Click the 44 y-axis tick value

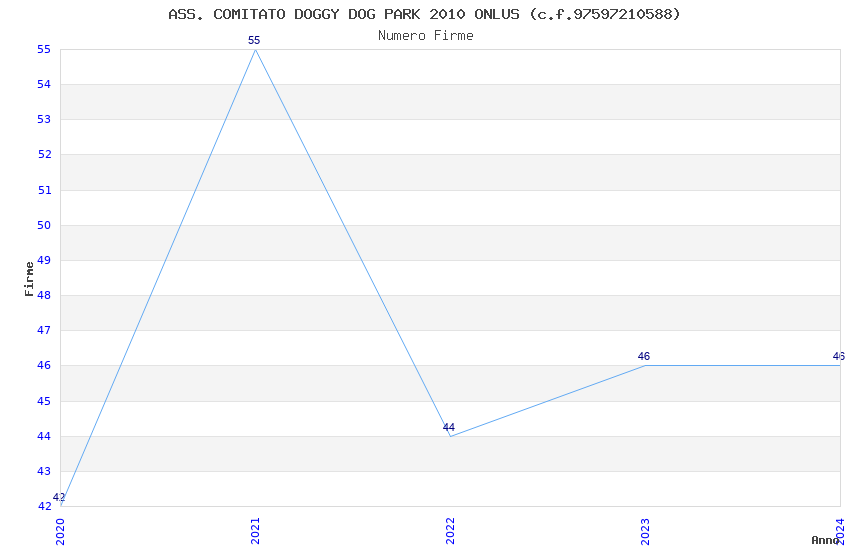click(44, 436)
